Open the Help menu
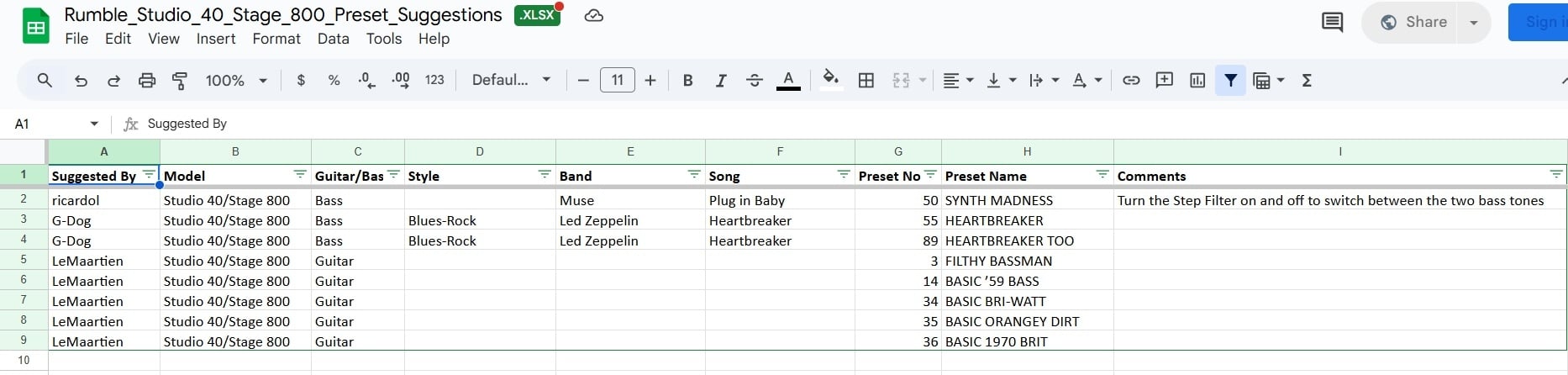Viewport: 1568px width, 375px height. point(434,39)
